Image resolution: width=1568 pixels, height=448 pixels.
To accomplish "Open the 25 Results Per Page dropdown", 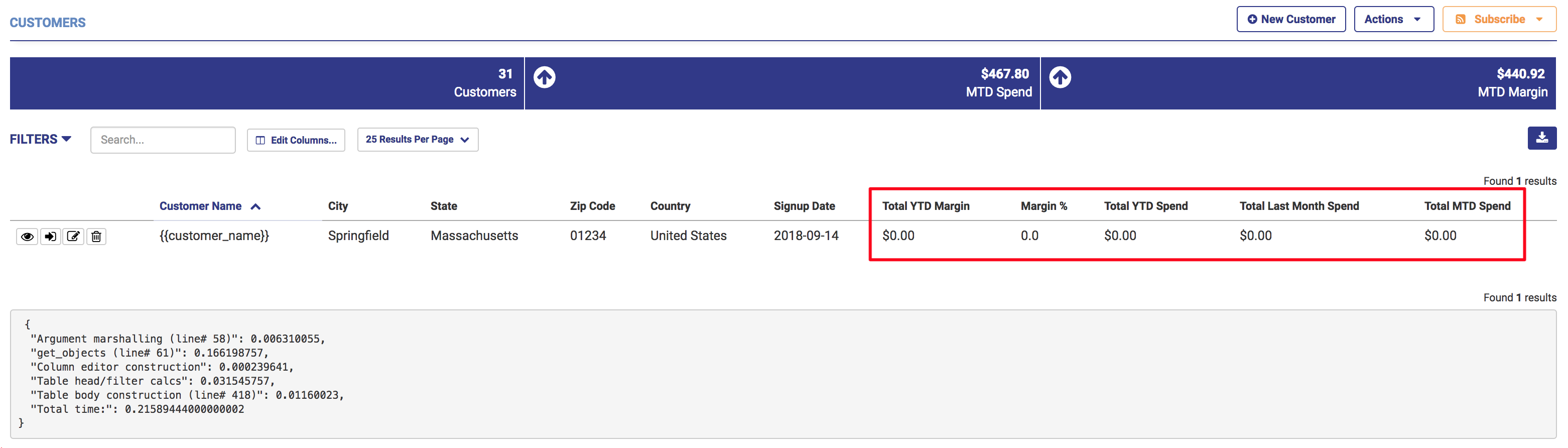I will (x=417, y=140).
